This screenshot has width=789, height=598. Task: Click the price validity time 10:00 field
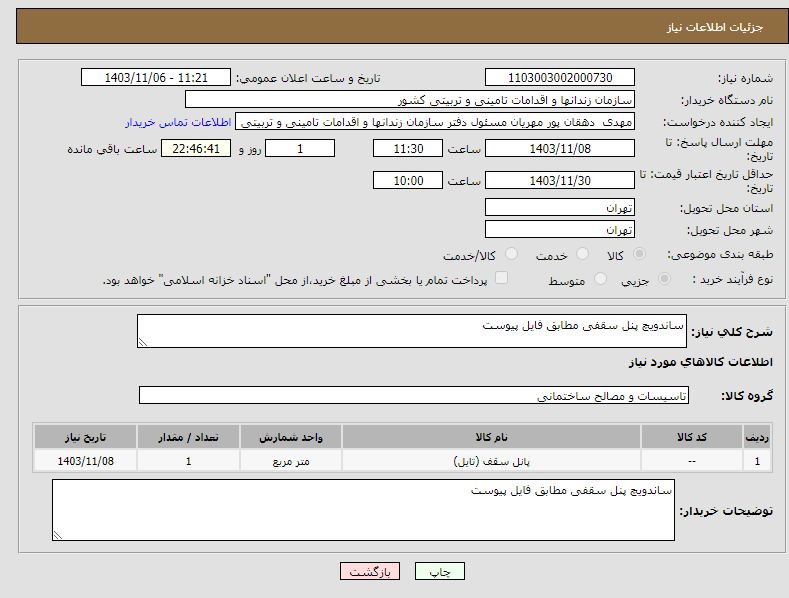pyautogui.click(x=408, y=180)
